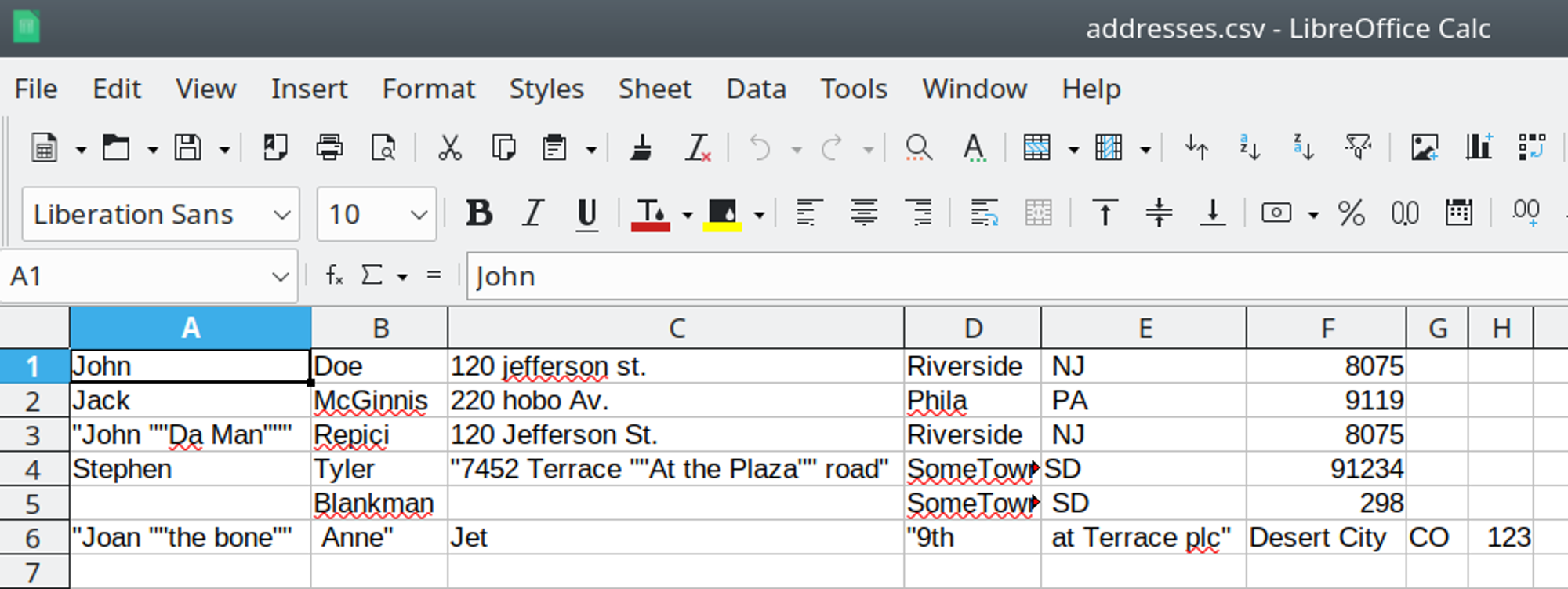Expand the Save dropdown arrow

pos(224,149)
